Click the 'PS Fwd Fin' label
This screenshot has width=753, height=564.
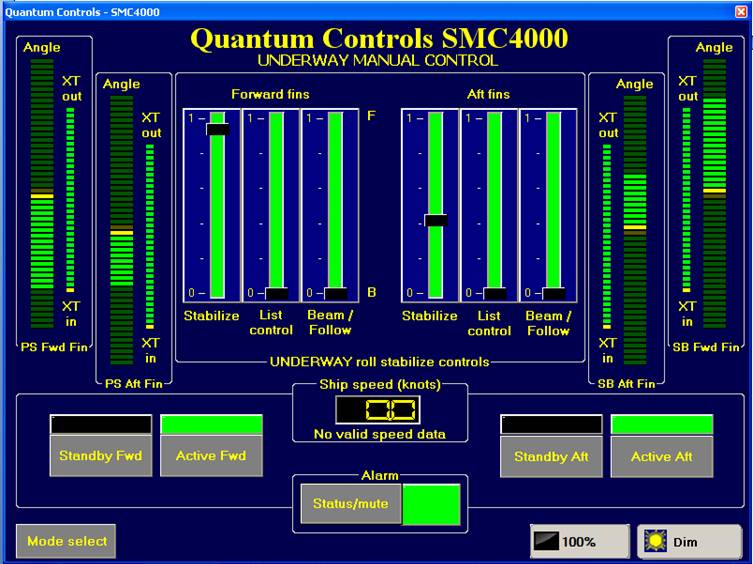[x=54, y=347]
